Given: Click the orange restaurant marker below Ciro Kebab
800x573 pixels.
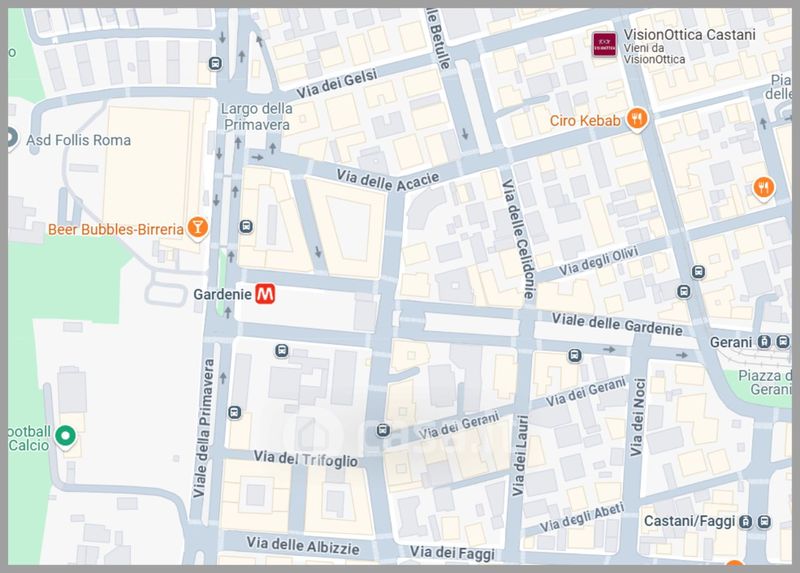Looking at the screenshot, I should (x=763, y=188).
